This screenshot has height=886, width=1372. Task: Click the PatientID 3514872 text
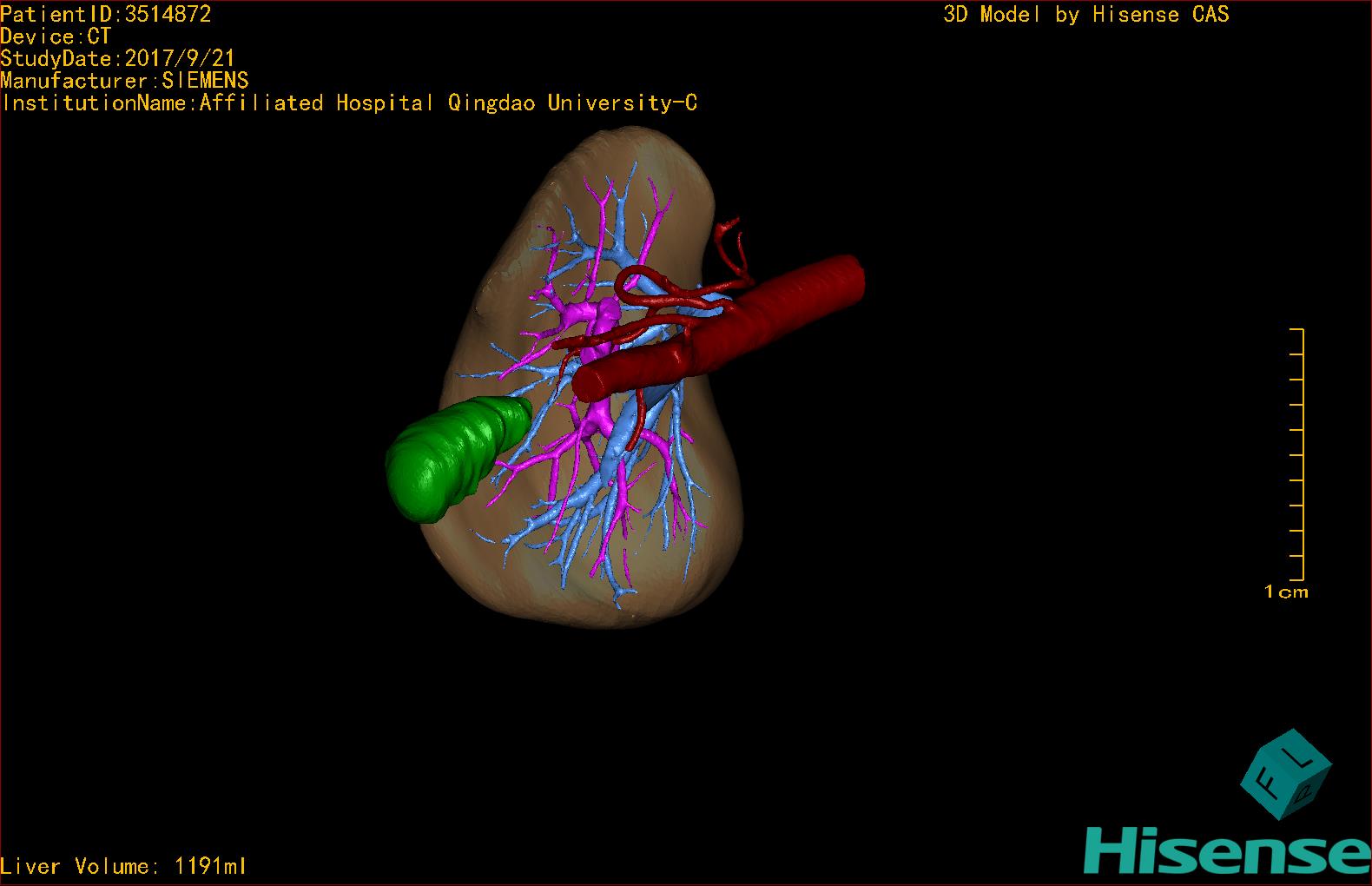pos(106,14)
